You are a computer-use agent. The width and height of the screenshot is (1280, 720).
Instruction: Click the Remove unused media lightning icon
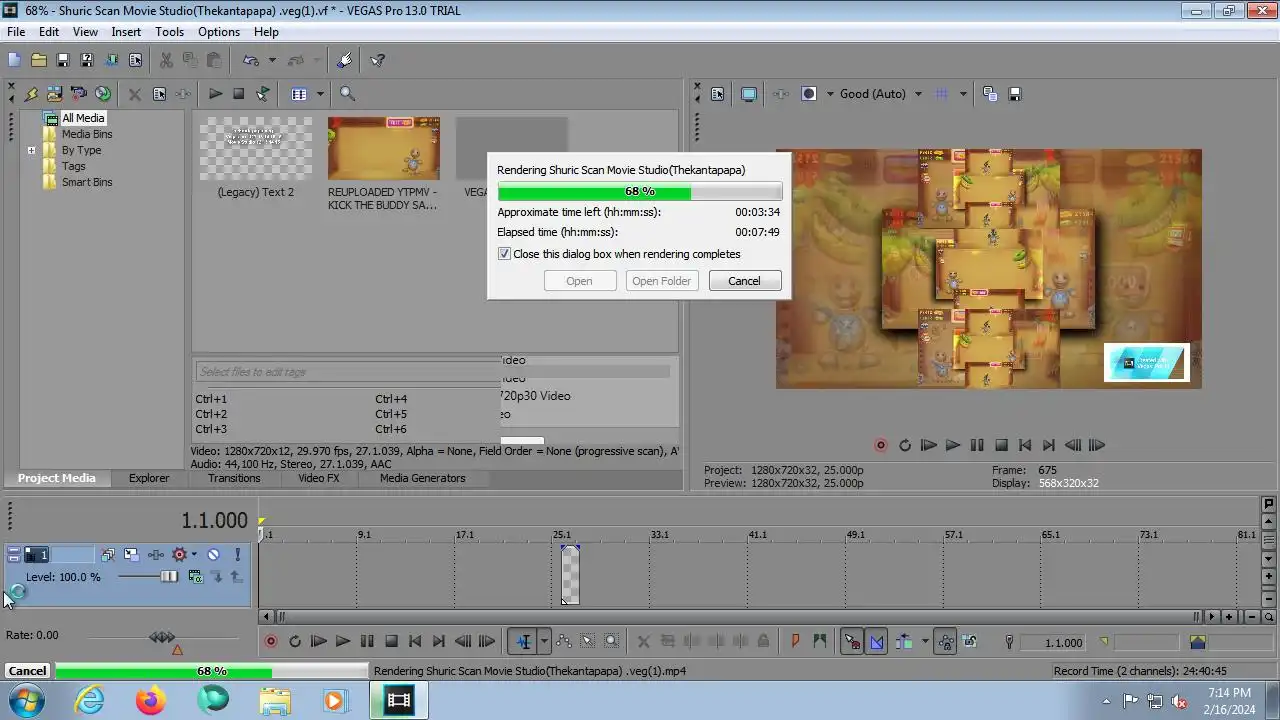31,94
